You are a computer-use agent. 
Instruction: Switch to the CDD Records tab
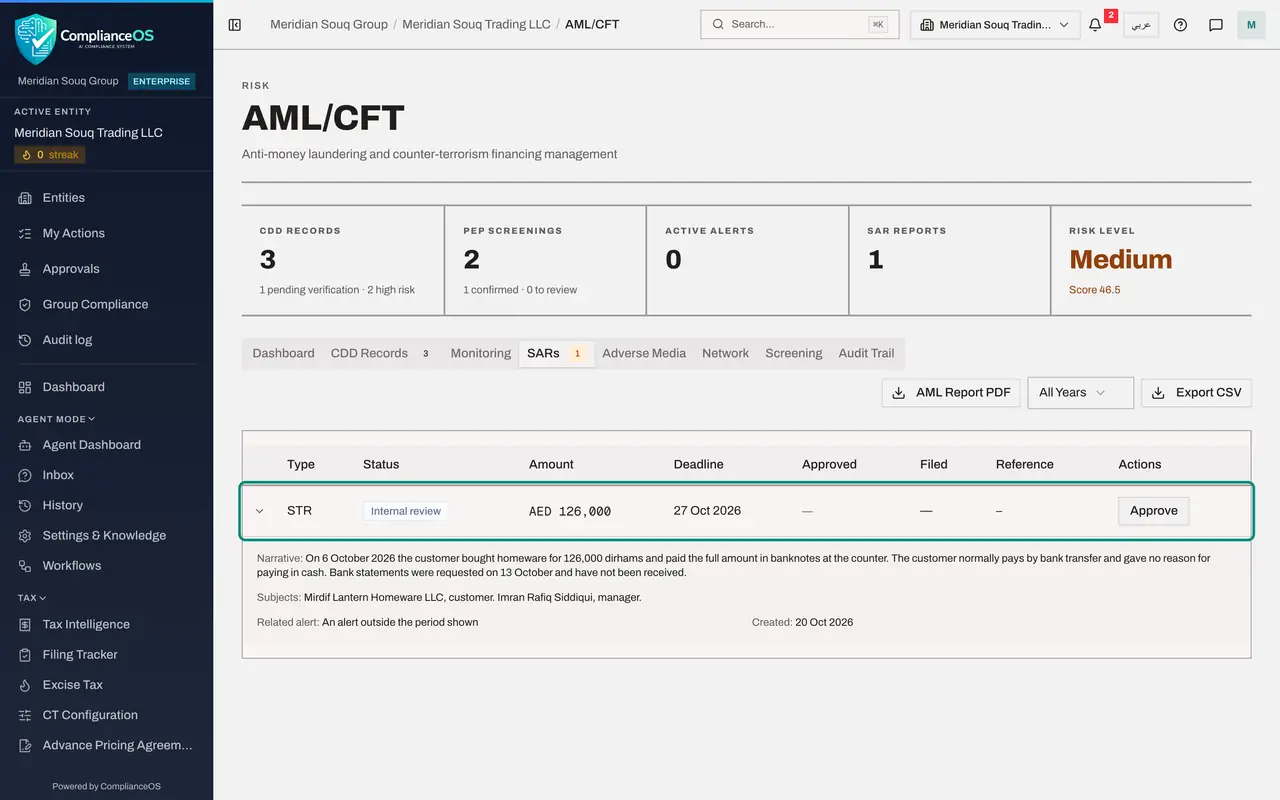380,353
